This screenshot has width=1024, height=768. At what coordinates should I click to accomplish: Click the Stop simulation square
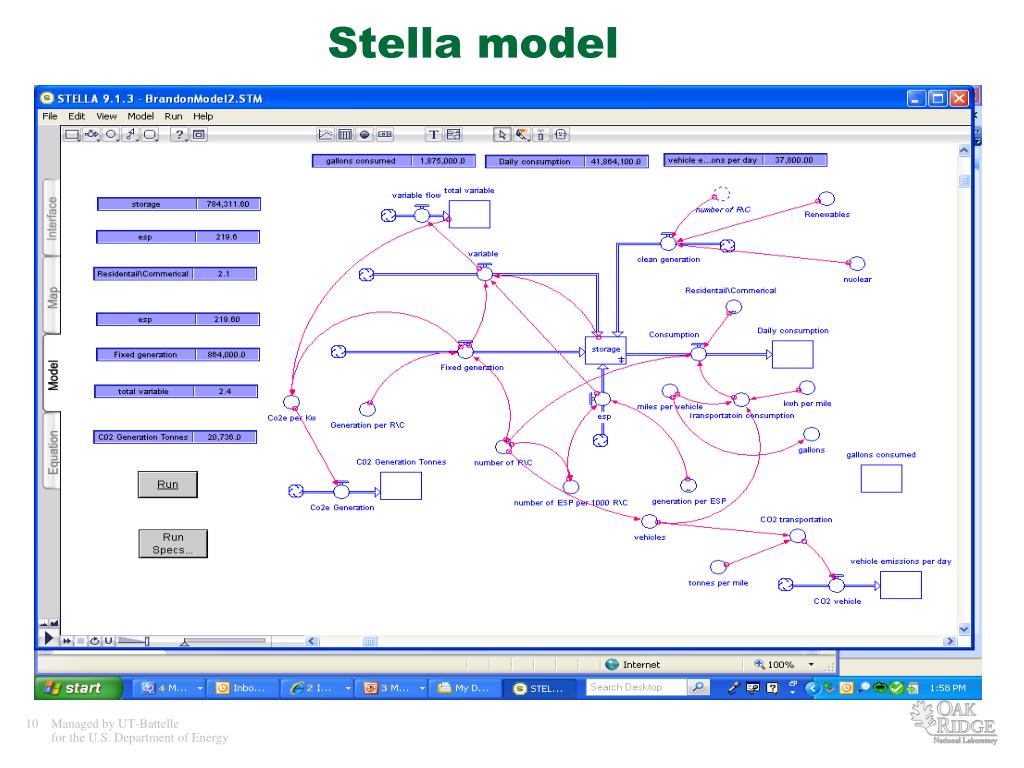(80, 641)
